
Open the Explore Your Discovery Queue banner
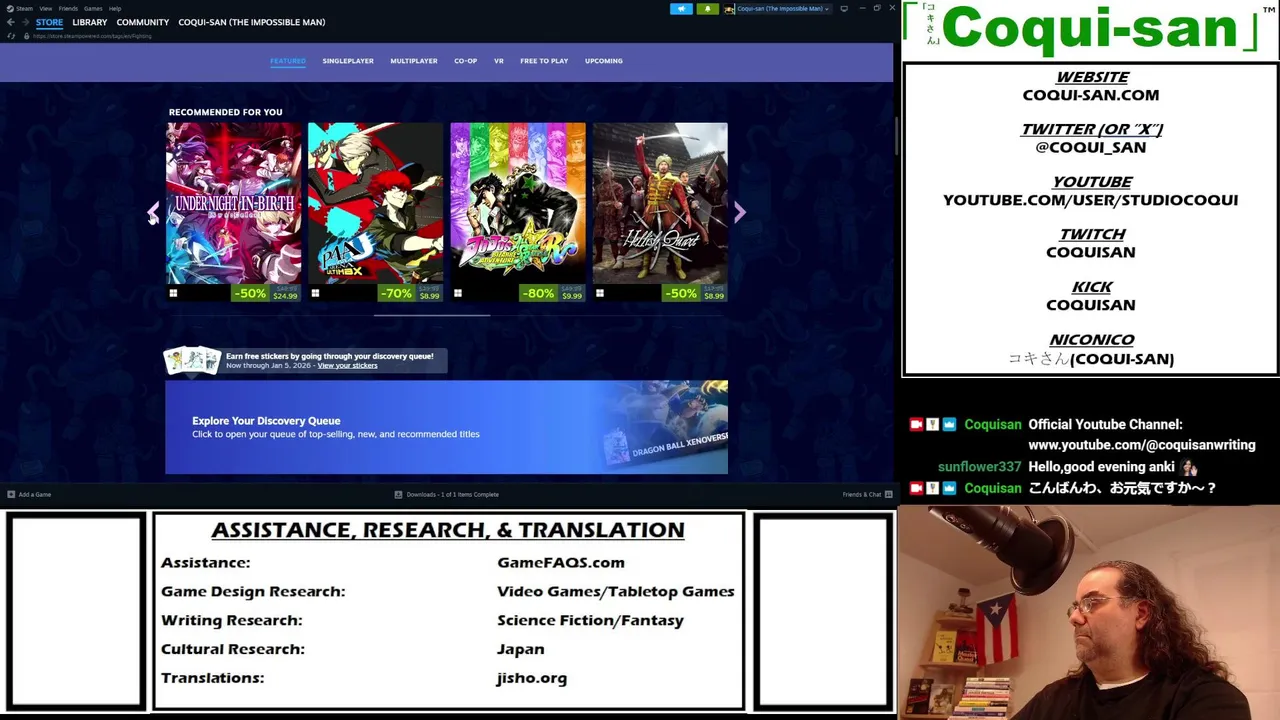coord(446,427)
